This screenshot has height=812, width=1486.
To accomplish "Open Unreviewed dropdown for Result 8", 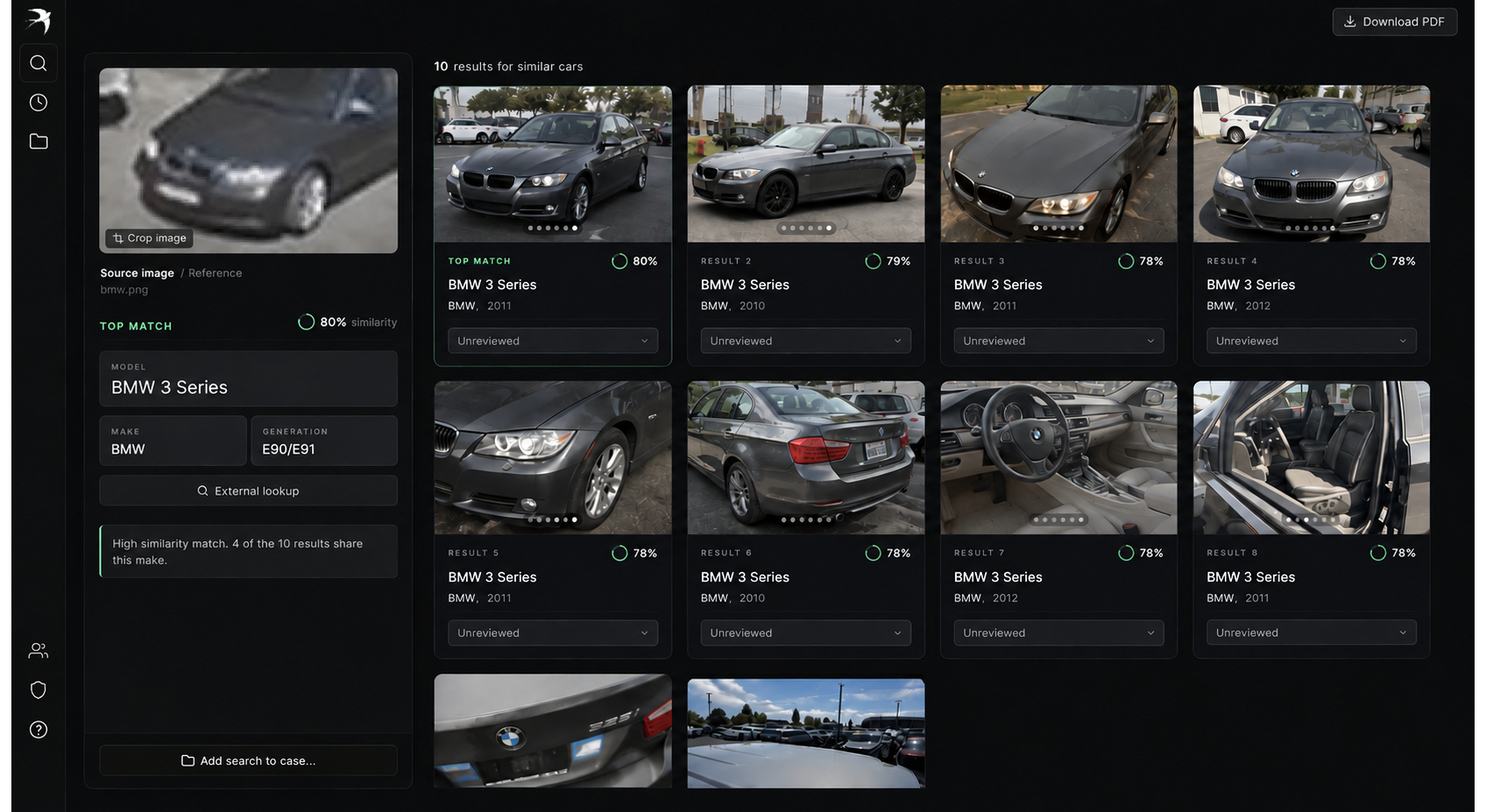I will tap(1312, 632).
